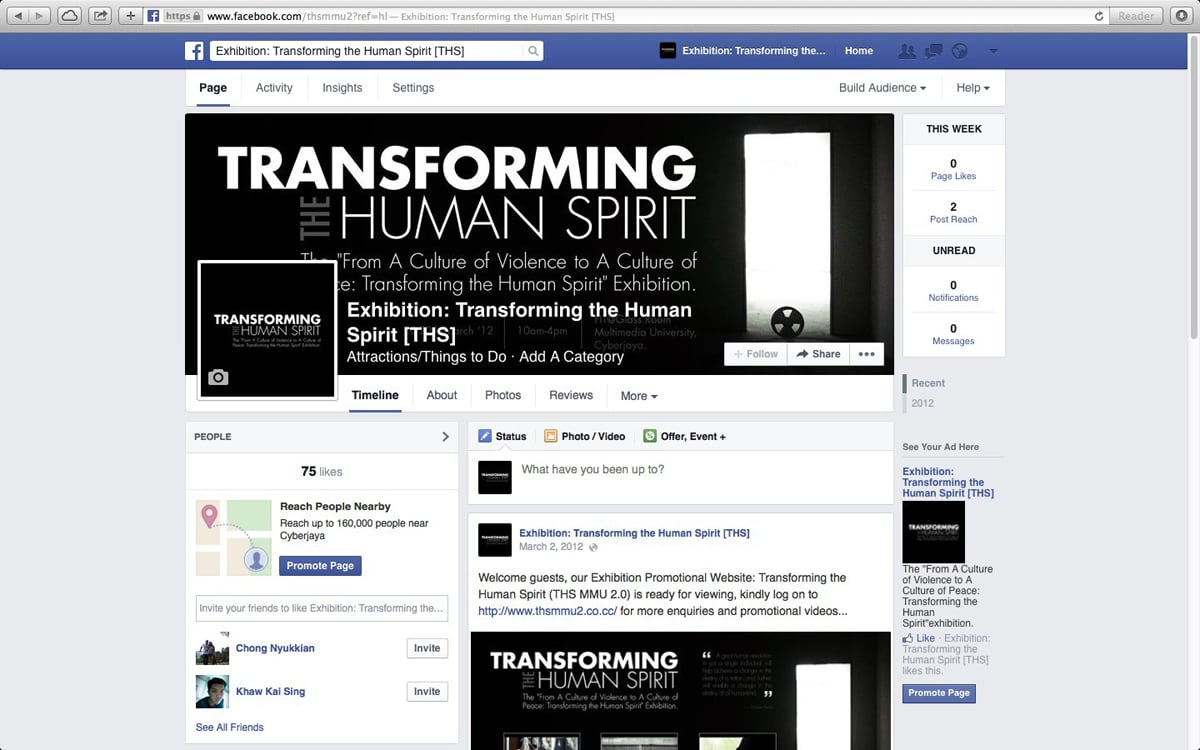Click the Safari share icon

pos(100,16)
